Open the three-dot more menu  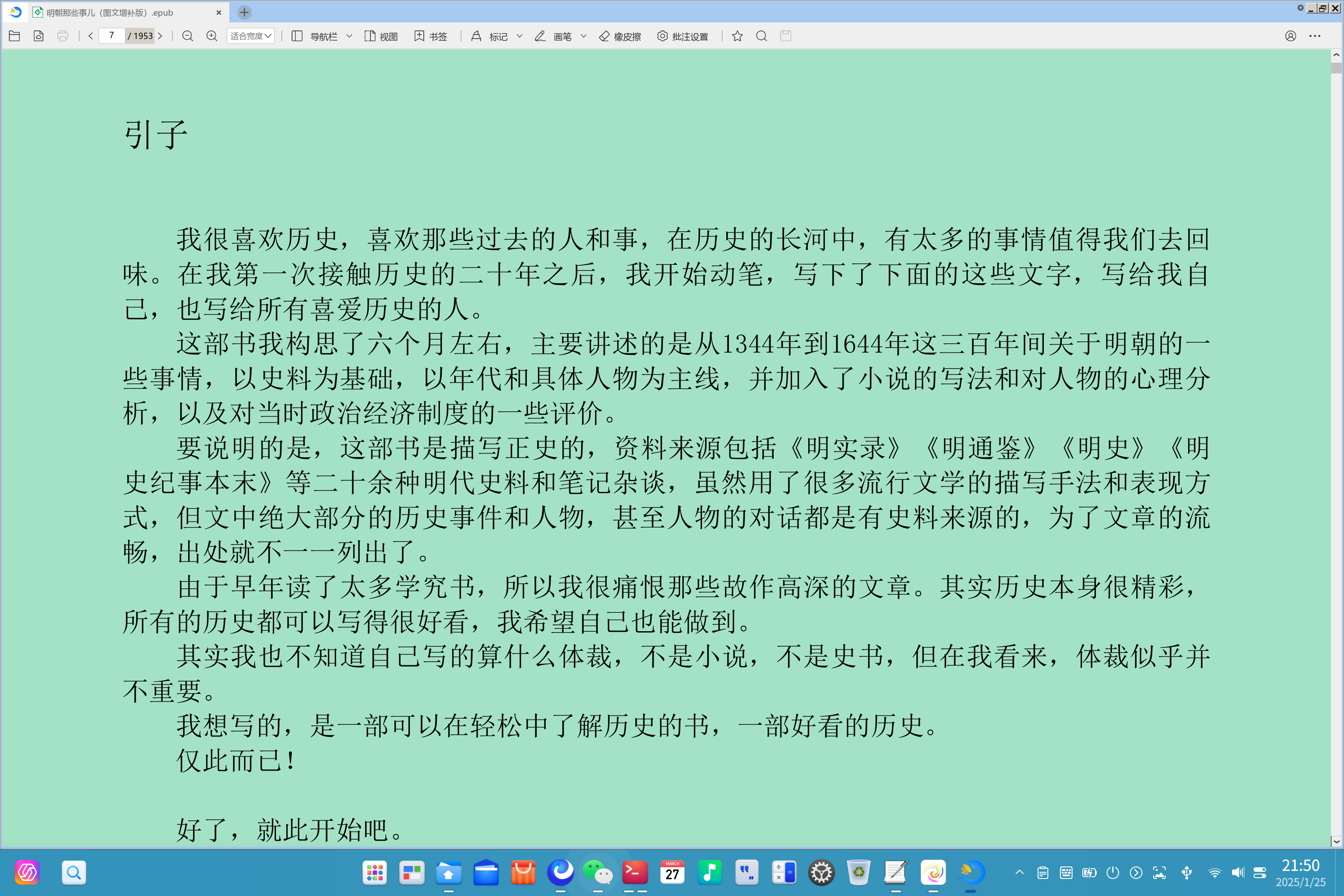click(1315, 36)
